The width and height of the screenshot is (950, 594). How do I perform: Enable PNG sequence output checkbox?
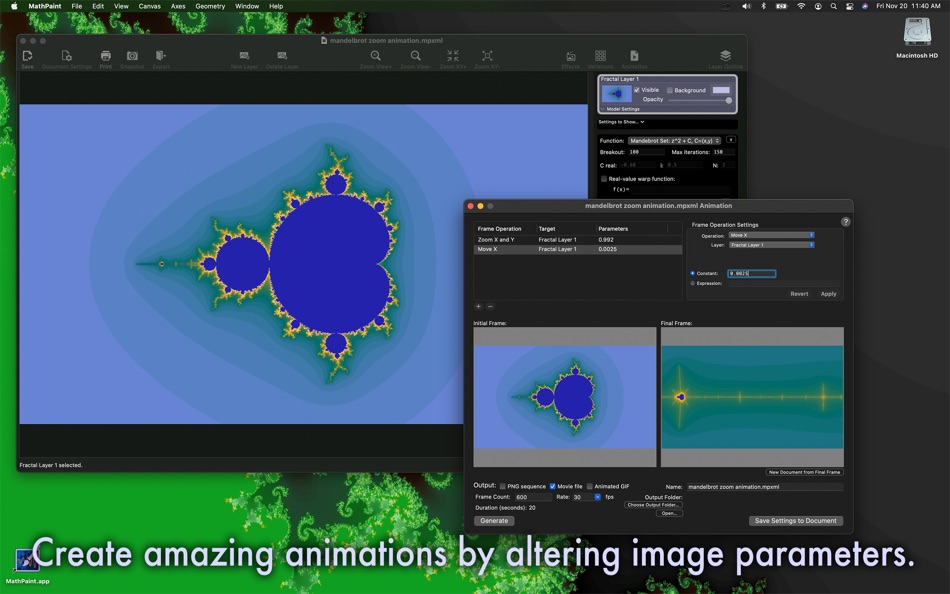[x=502, y=486]
